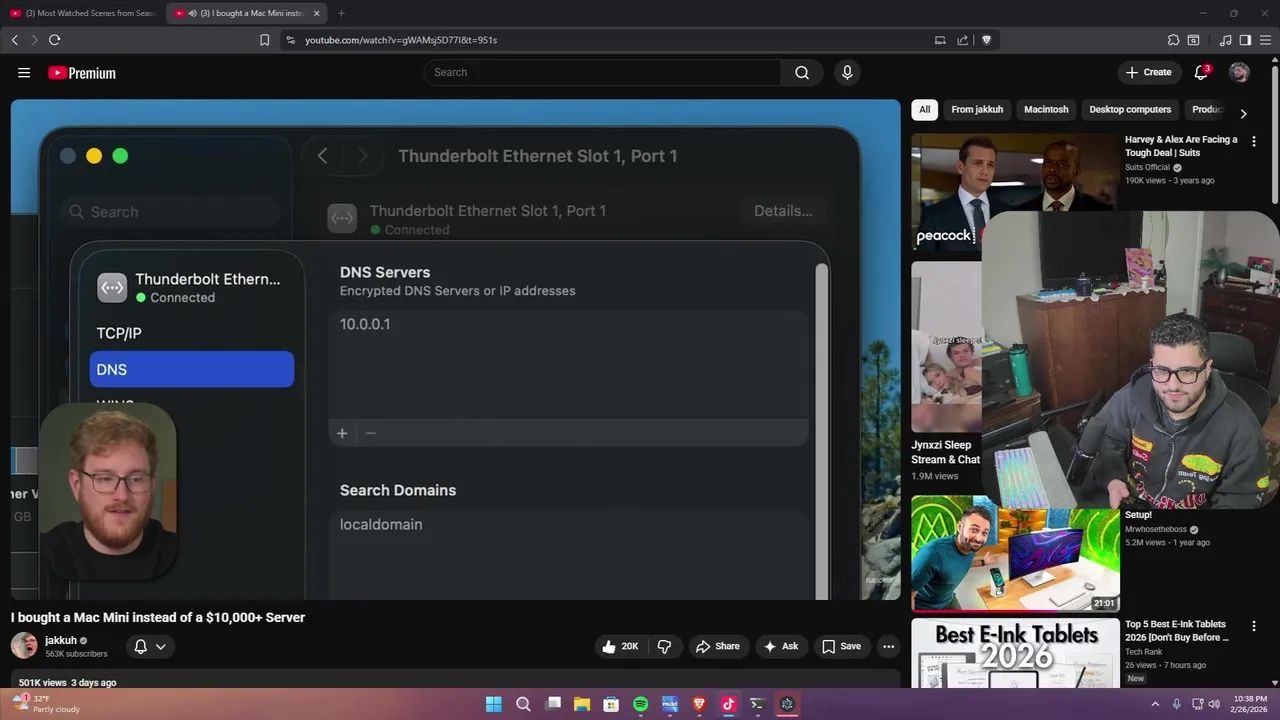The width and height of the screenshot is (1280, 720).
Task: Open Brave browser taskbar icon
Action: [699, 704]
